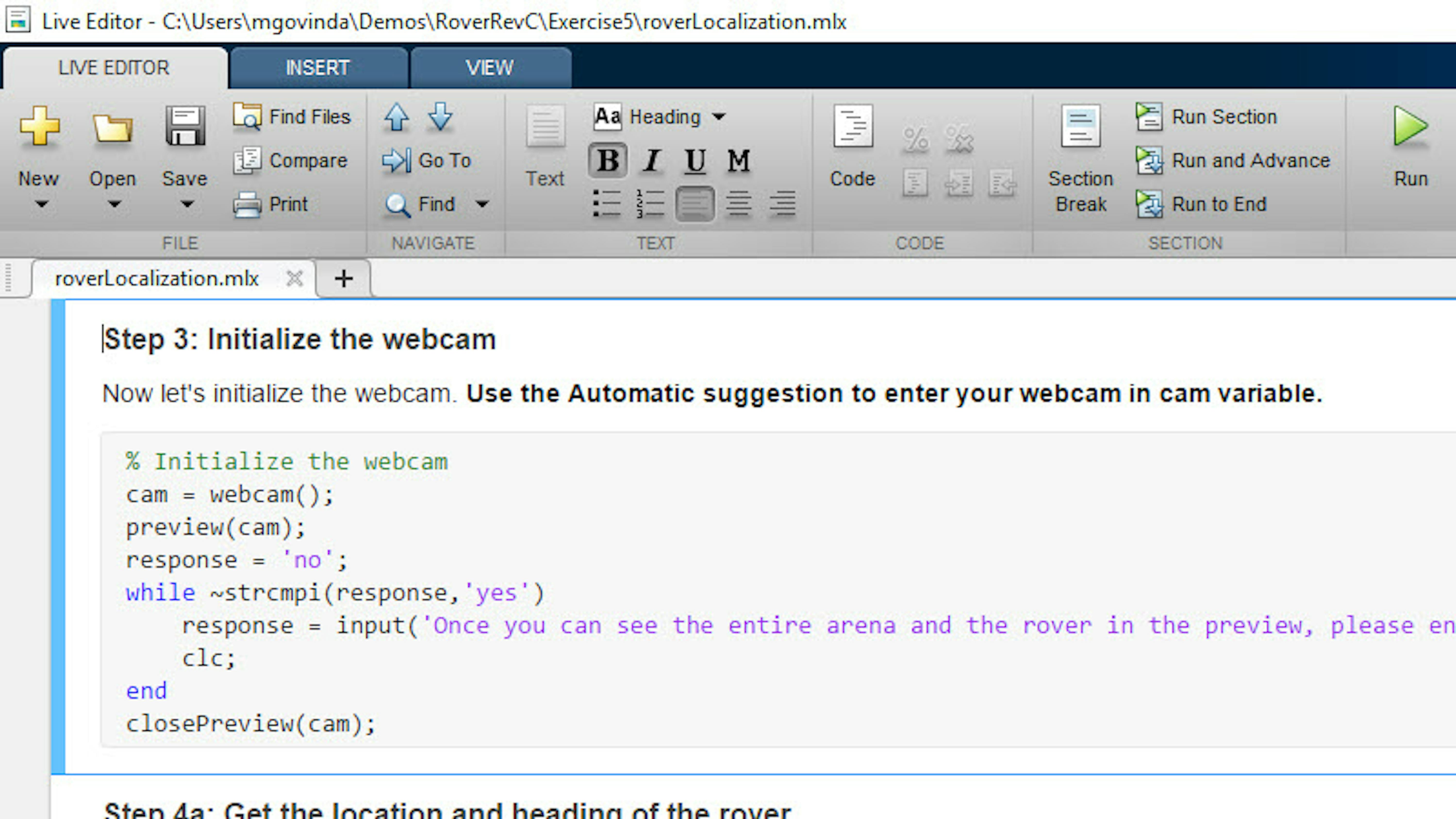Click the Save floppy disk icon
Image resolution: width=1456 pixels, height=819 pixels.
pos(185,126)
